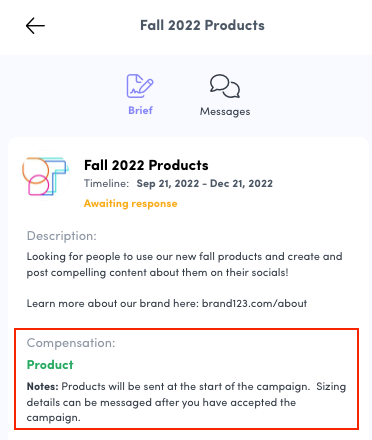
Task: Click the 'Learn more about our brand' line
Action: pos(167,304)
